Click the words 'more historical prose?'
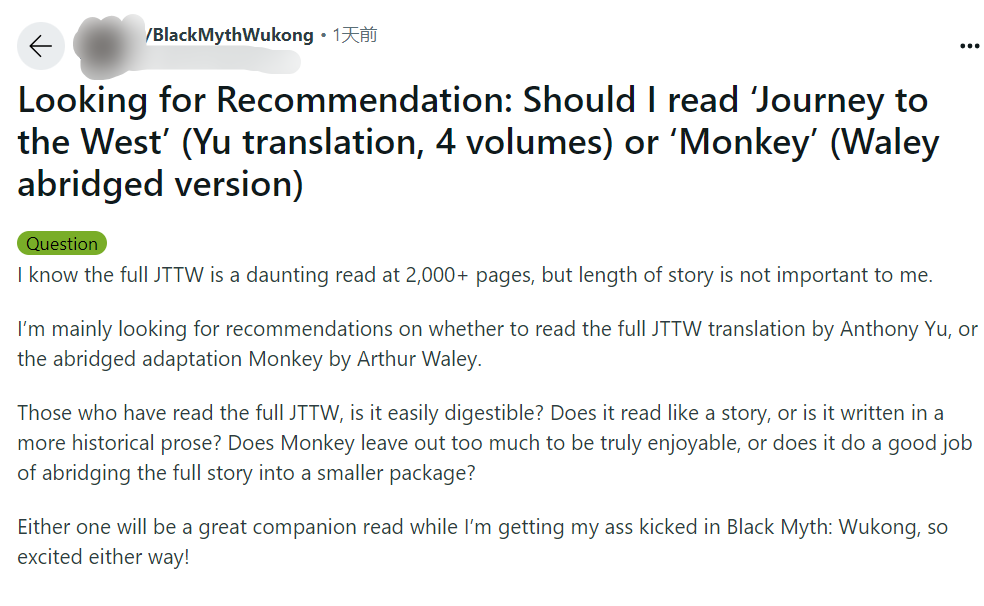984x606 pixels. click(119, 443)
